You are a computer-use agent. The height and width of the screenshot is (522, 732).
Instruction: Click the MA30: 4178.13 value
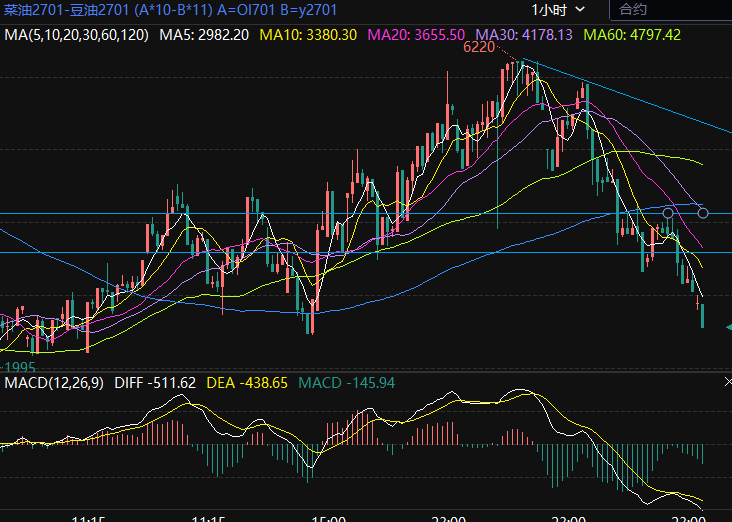click(x=524, y=35)
